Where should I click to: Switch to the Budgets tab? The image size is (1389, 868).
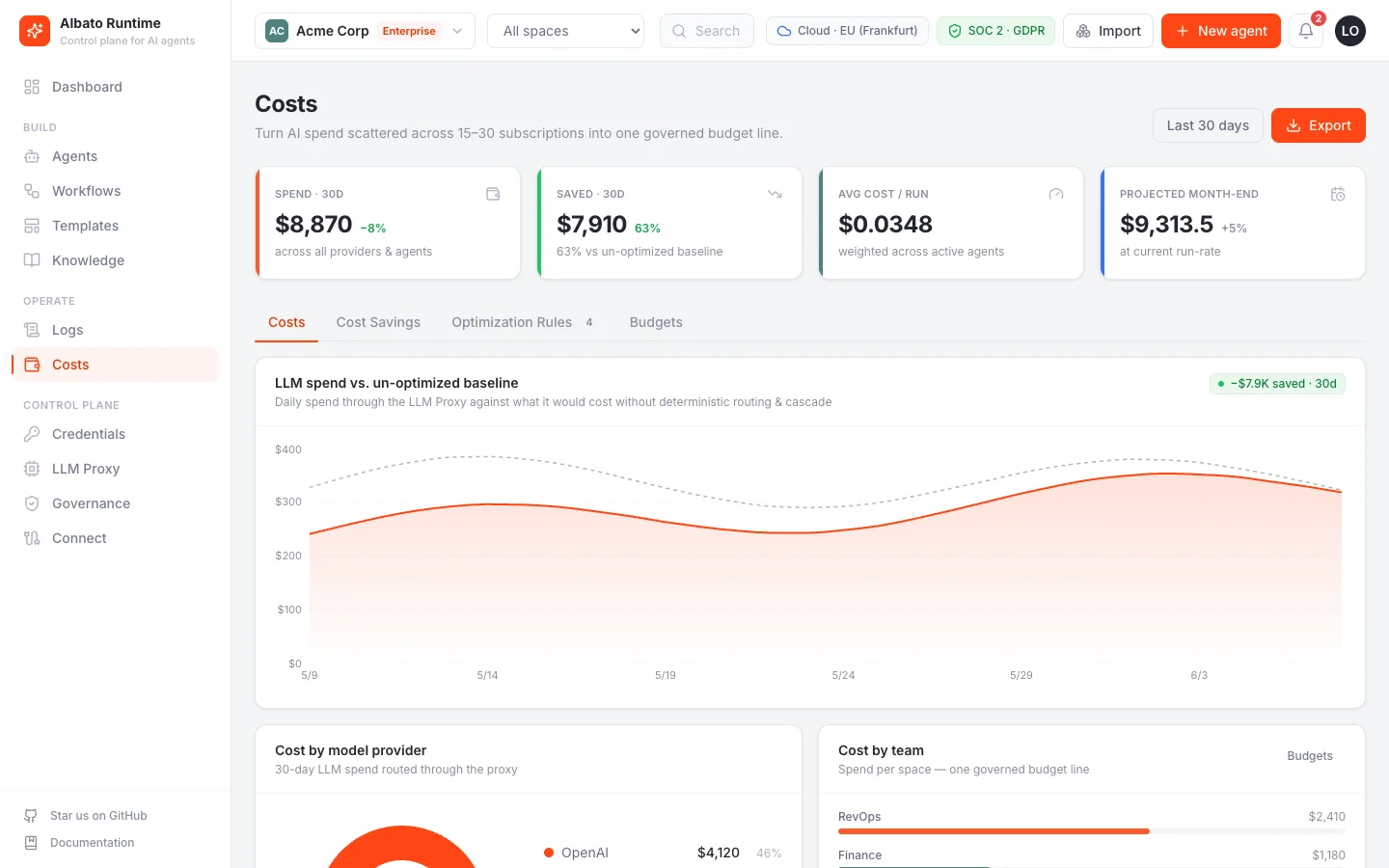(656, 322)
